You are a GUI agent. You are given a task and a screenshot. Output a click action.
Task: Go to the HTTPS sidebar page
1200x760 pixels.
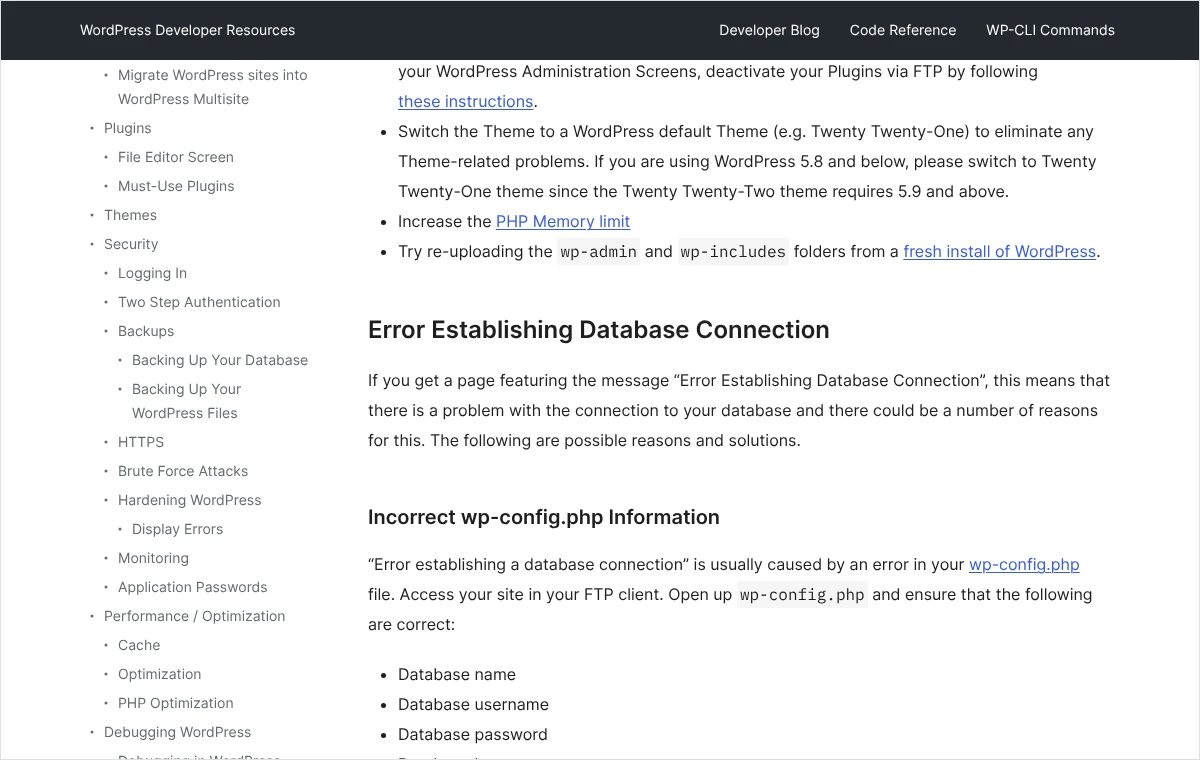[141, 442]
